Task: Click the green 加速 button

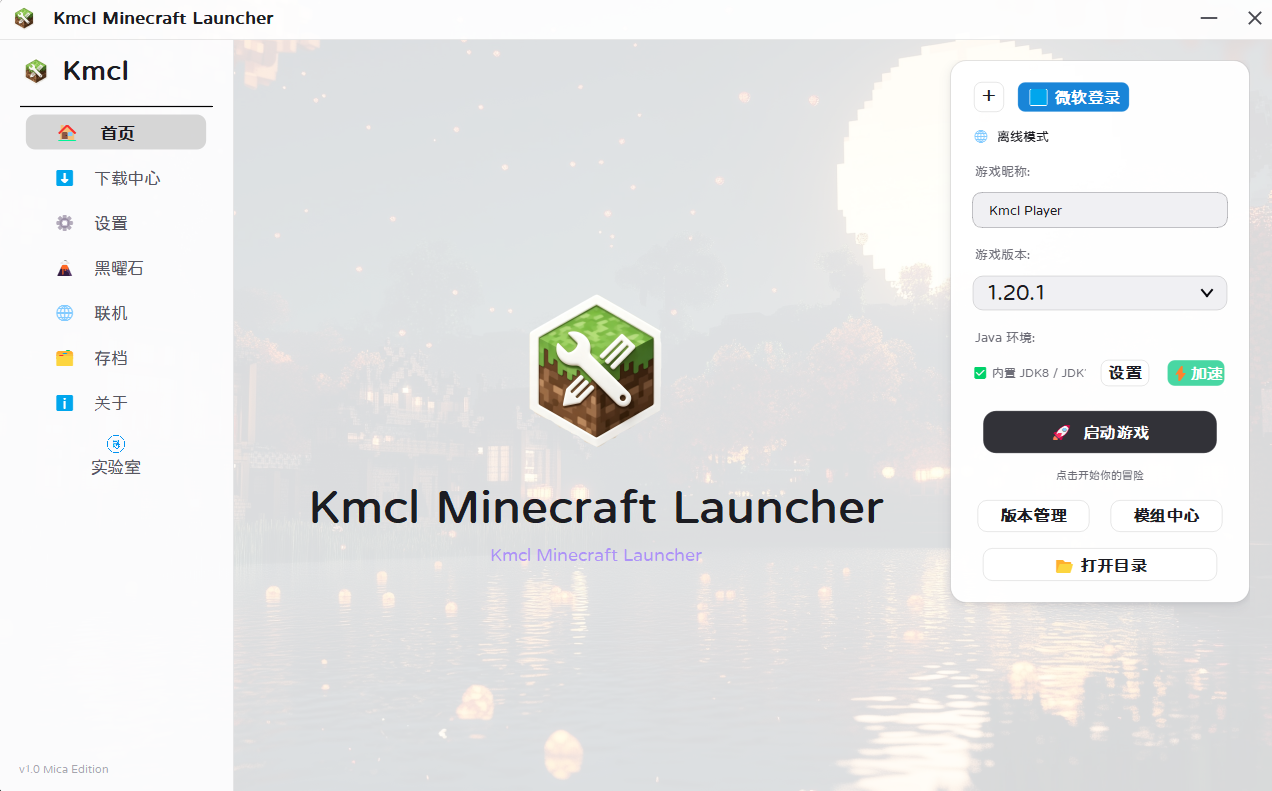Action: [1196, 373]
